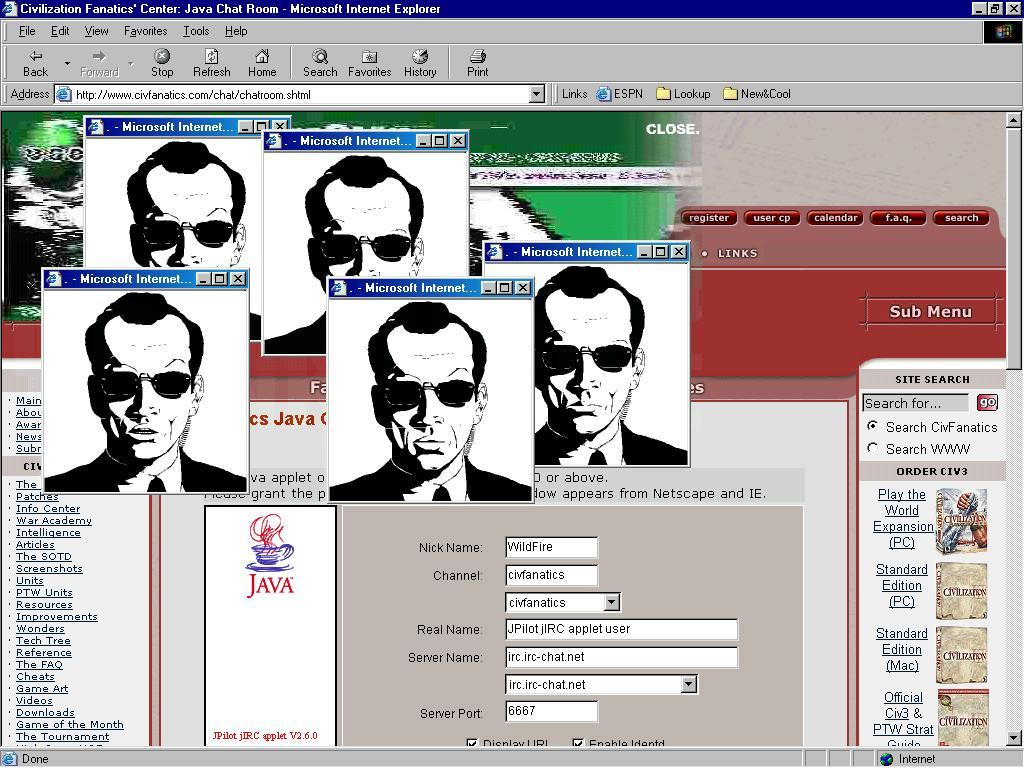This screenshot has width=1024, height=768.
Task: Click the red go search button
Action: 987,402
